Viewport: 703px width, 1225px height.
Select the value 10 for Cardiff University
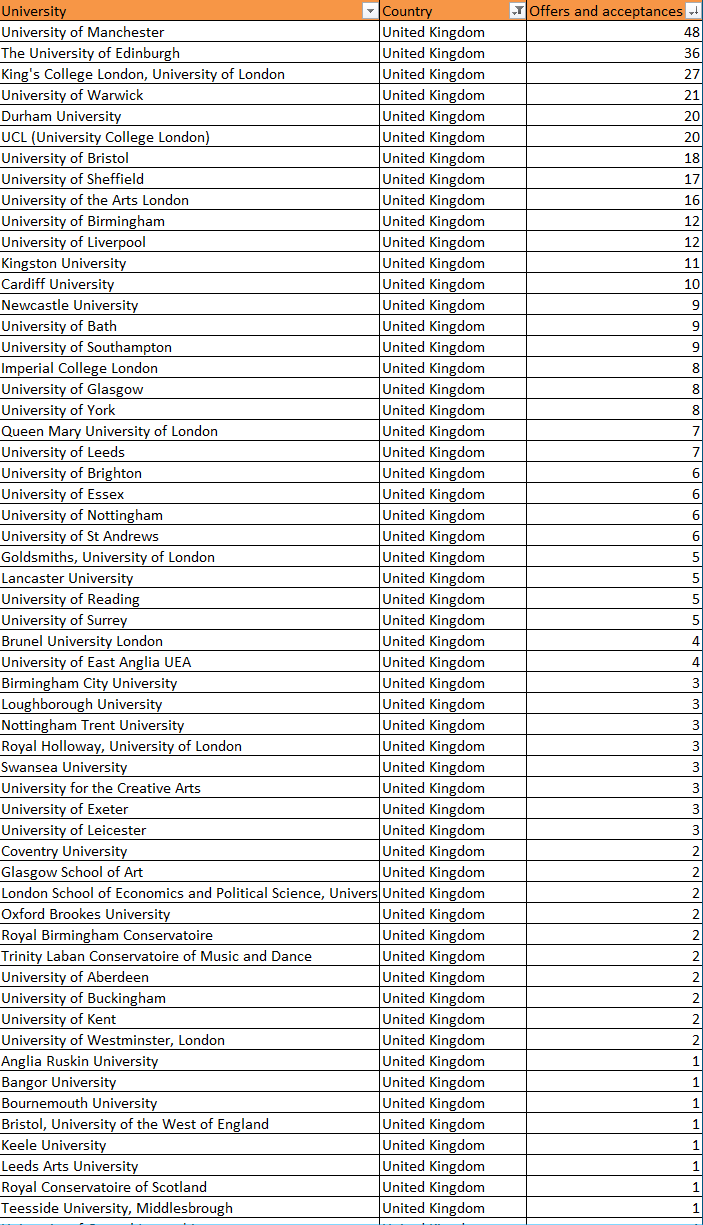click(x=614, y=284)
